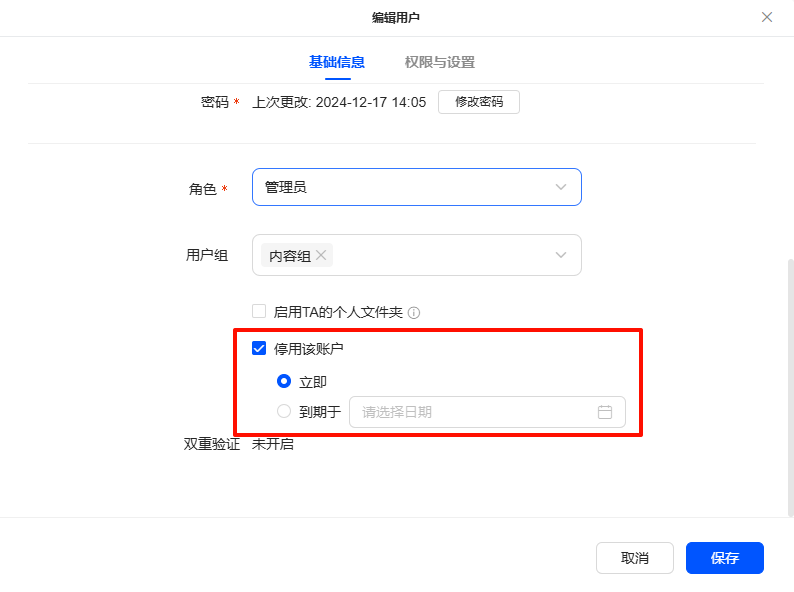Click the 修改密码 button
The width and height of the screenshot is (794, 592).
479,102
